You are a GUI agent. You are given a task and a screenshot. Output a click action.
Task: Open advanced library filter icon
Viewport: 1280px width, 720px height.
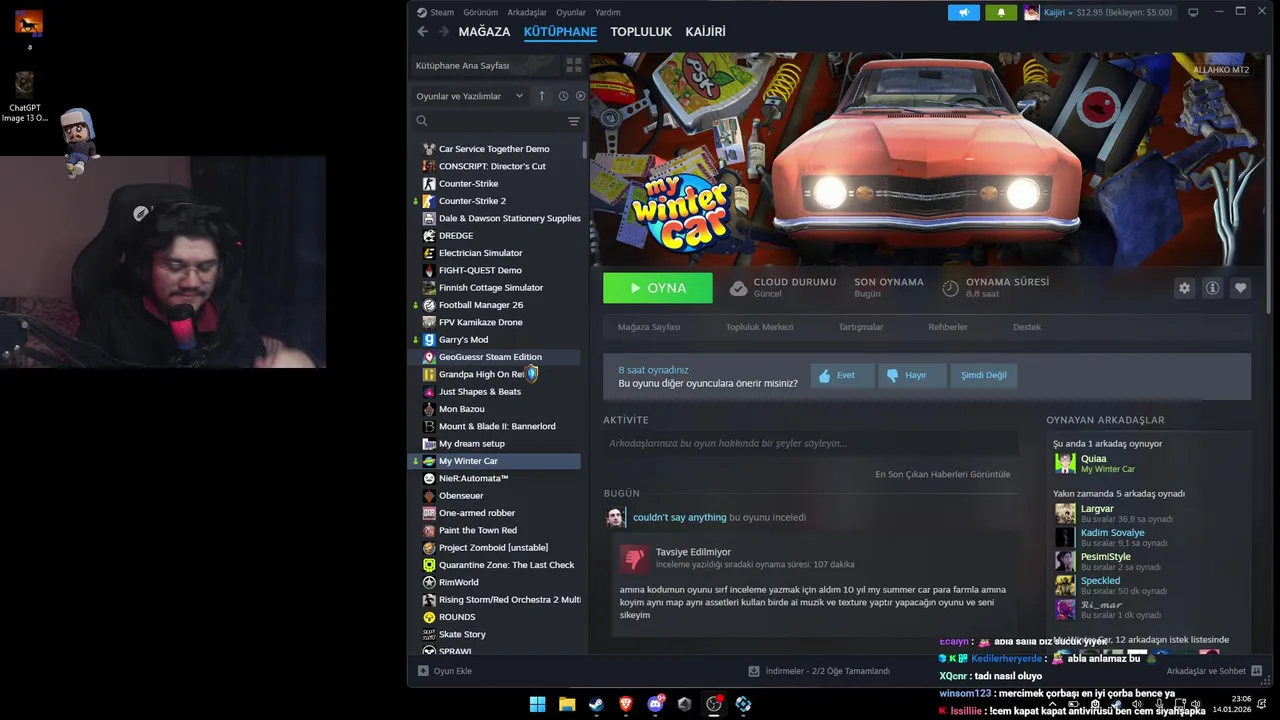574,121
